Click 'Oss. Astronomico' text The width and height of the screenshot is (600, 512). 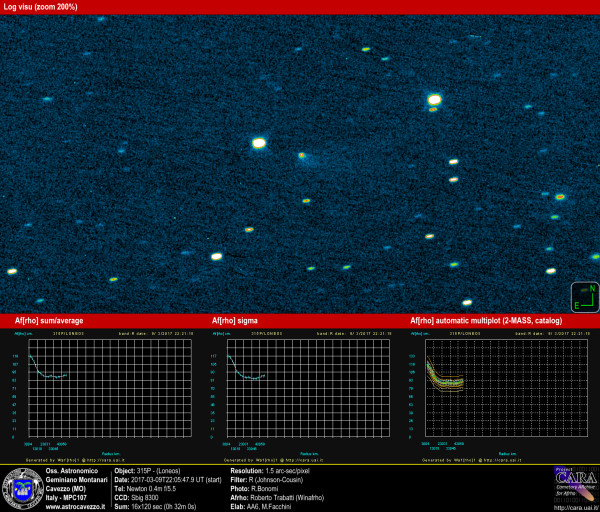[72, 471]
